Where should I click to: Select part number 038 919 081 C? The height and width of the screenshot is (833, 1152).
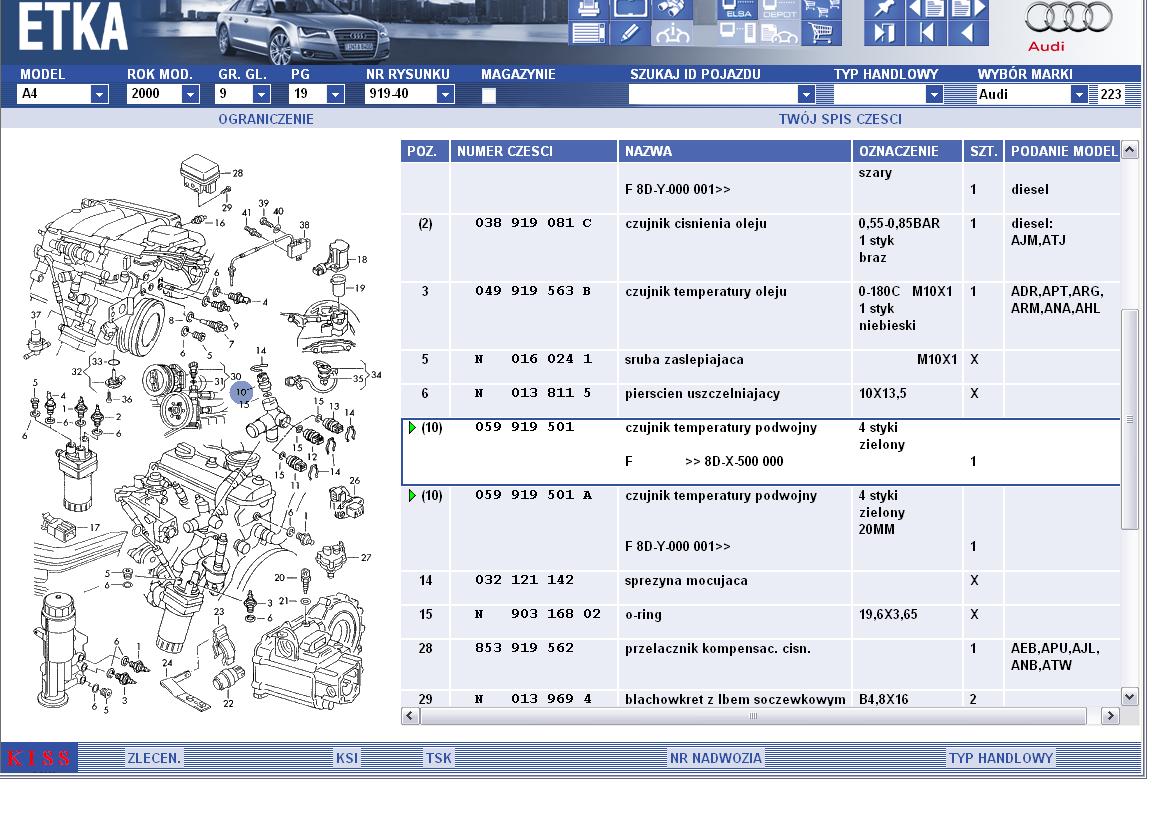pyautogui.click(x=533, y=223)
